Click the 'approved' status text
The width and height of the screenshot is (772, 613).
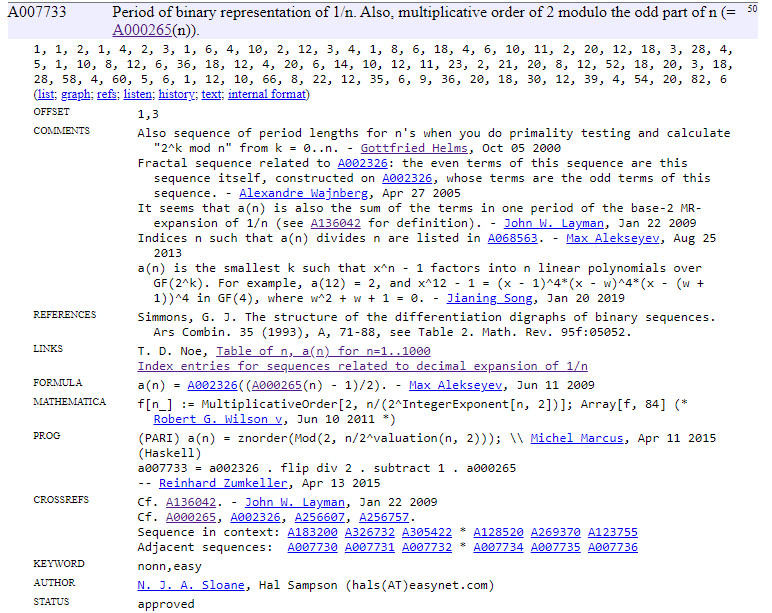(x=166, y=604)
